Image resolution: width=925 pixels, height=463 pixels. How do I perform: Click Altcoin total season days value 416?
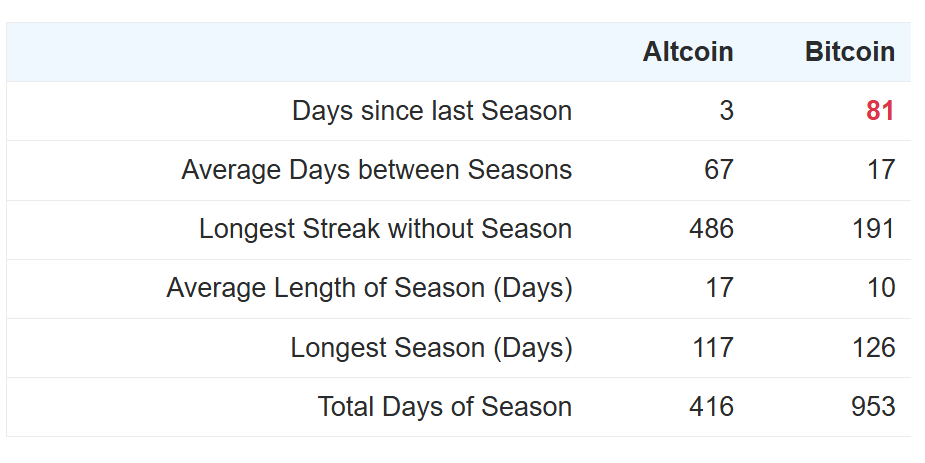coord(711,407)
